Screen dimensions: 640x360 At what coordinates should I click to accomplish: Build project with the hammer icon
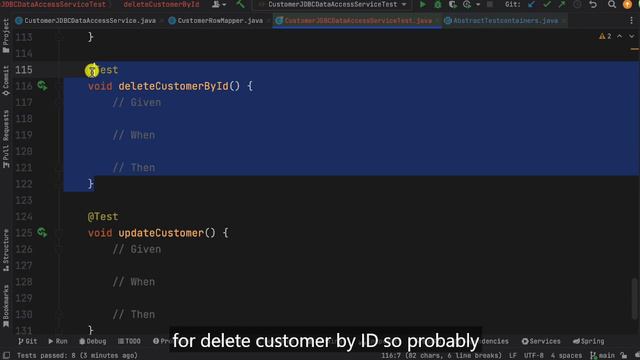[240, 4]
